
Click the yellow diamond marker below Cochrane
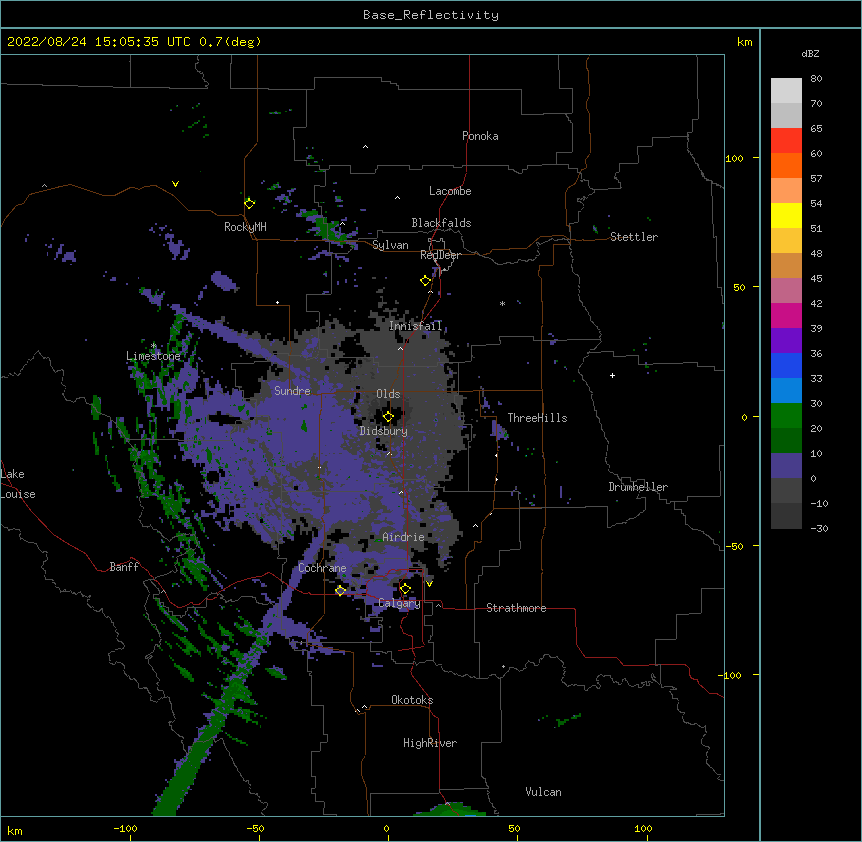(340, 590)
